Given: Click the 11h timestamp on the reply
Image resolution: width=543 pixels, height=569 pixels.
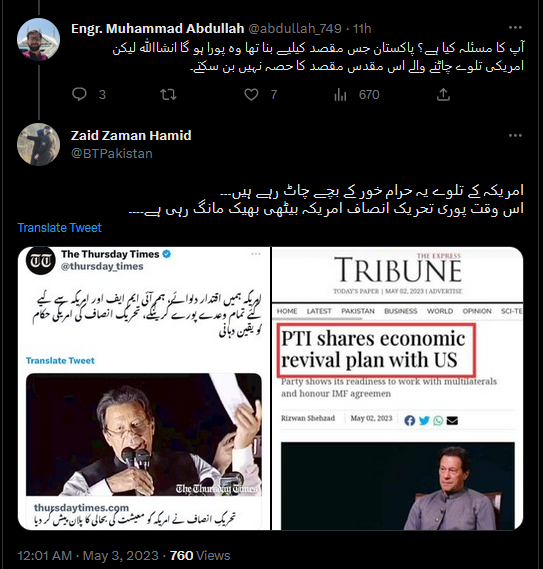Looking at the screenshot, I should (x=362, y=28).
